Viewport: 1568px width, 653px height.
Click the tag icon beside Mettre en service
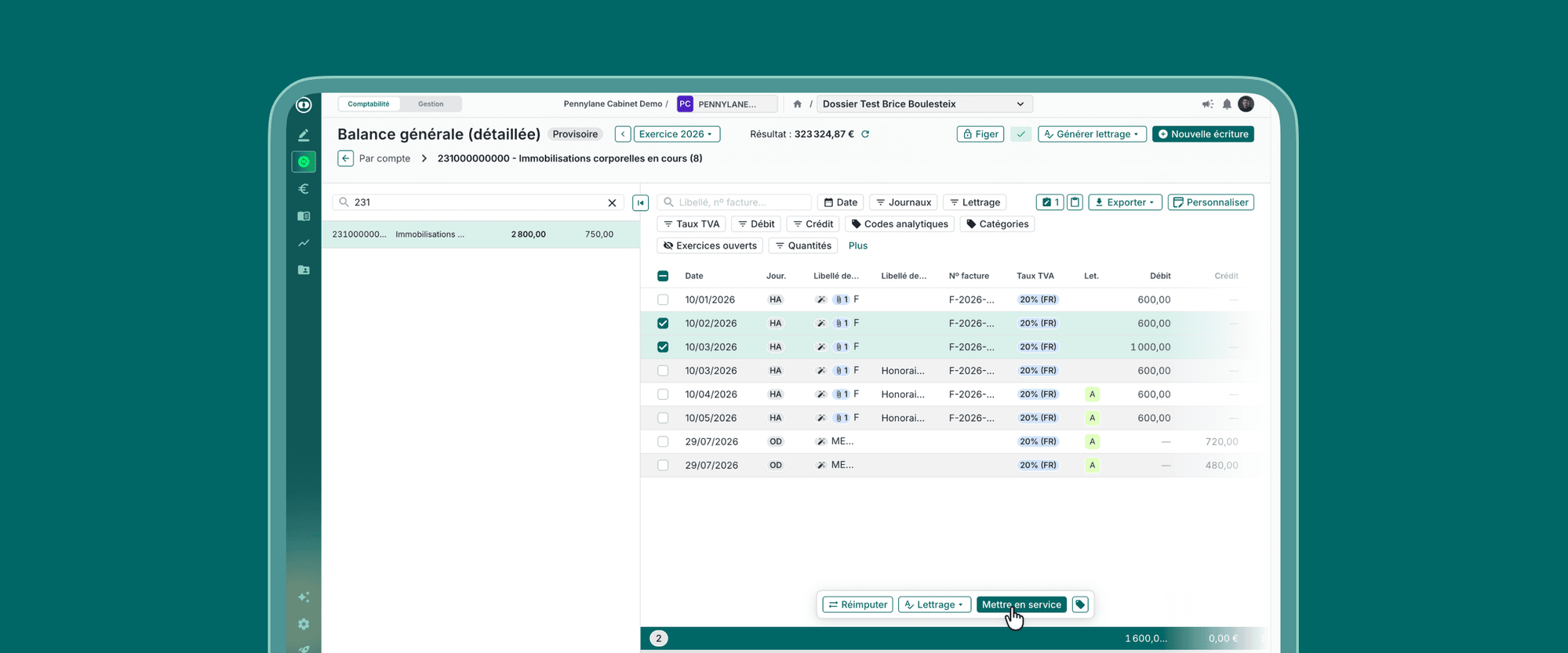(x=1080, y=604)
